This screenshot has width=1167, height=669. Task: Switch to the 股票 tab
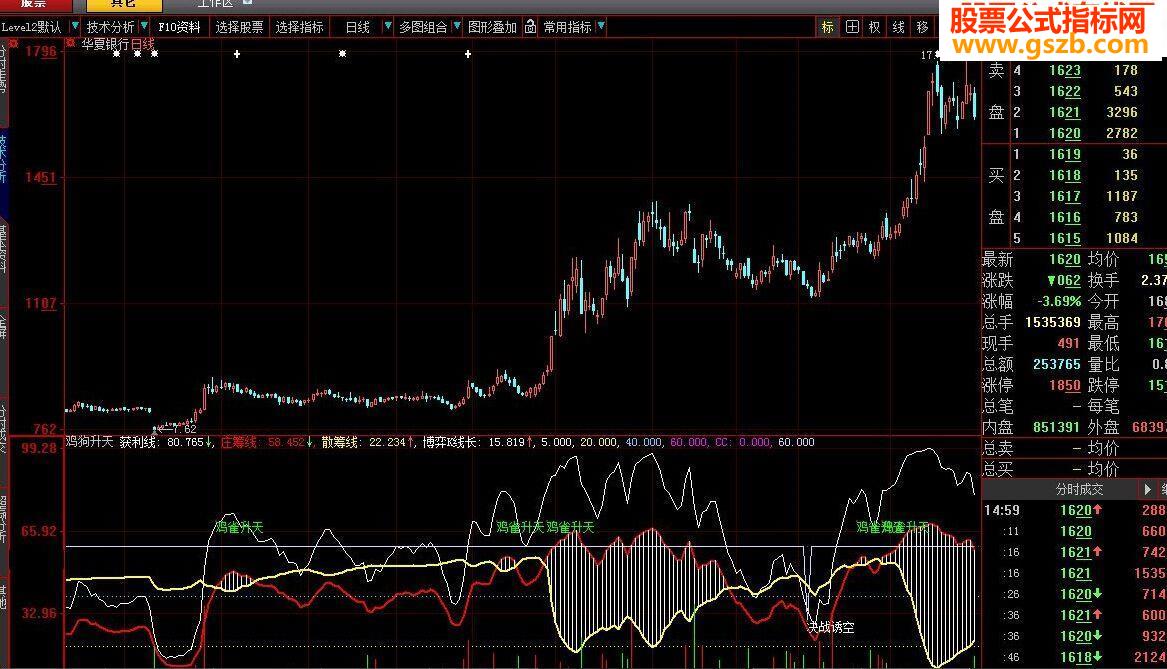click(33, 4)
